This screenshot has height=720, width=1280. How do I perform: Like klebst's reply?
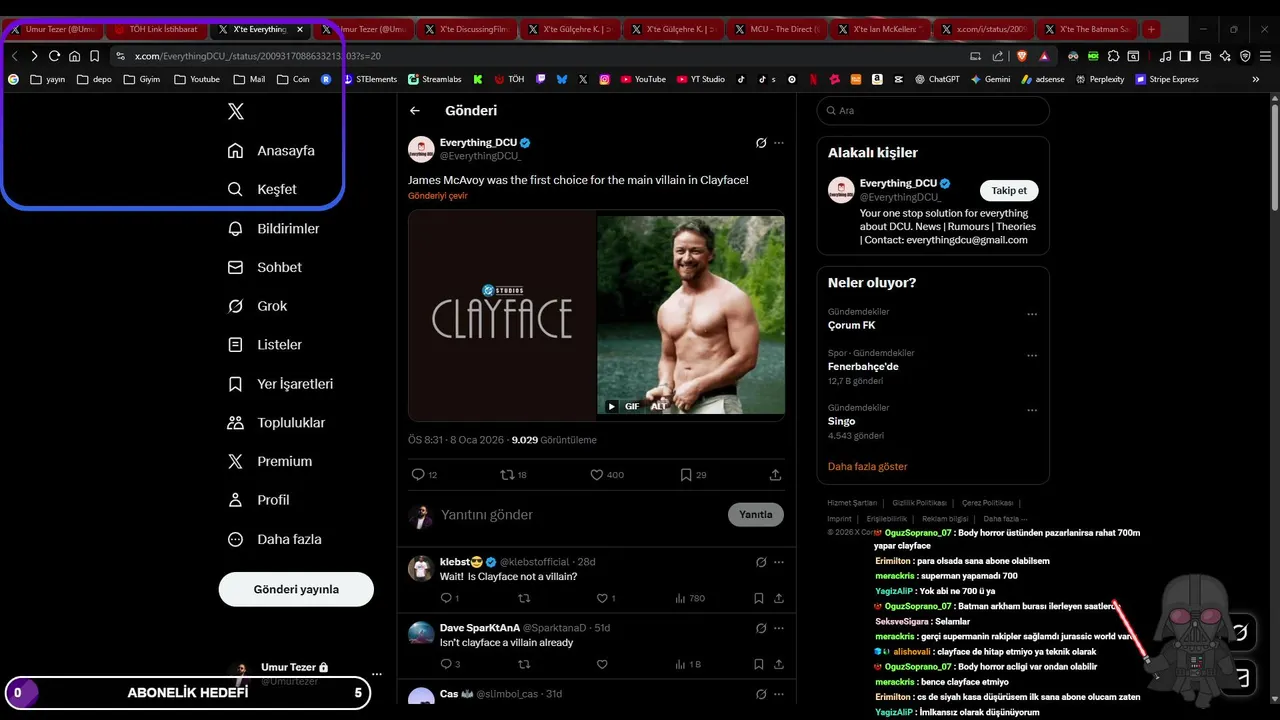coord(602,598)
